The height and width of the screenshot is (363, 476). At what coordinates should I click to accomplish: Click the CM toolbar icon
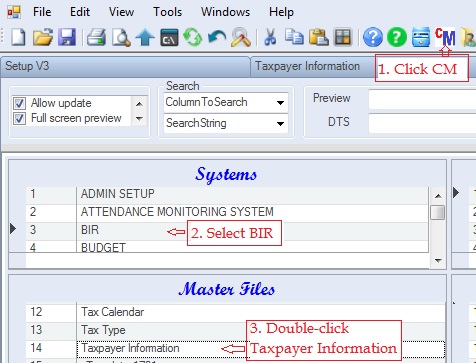(x=445, y=37)
